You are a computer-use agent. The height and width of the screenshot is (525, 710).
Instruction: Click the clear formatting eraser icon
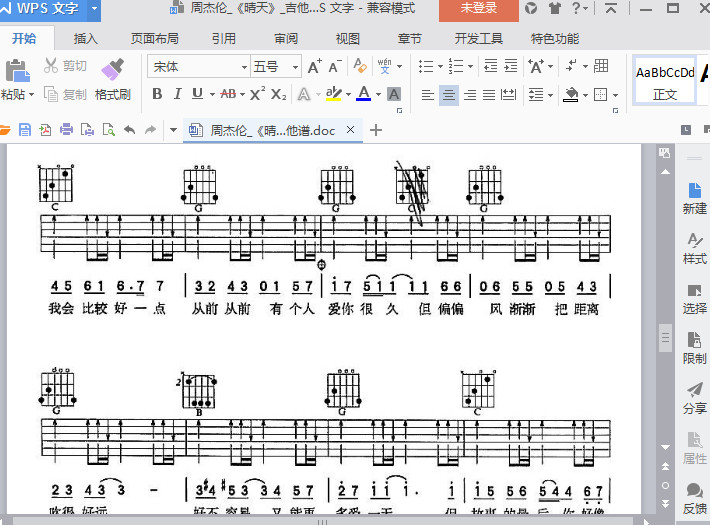(360, 66)
